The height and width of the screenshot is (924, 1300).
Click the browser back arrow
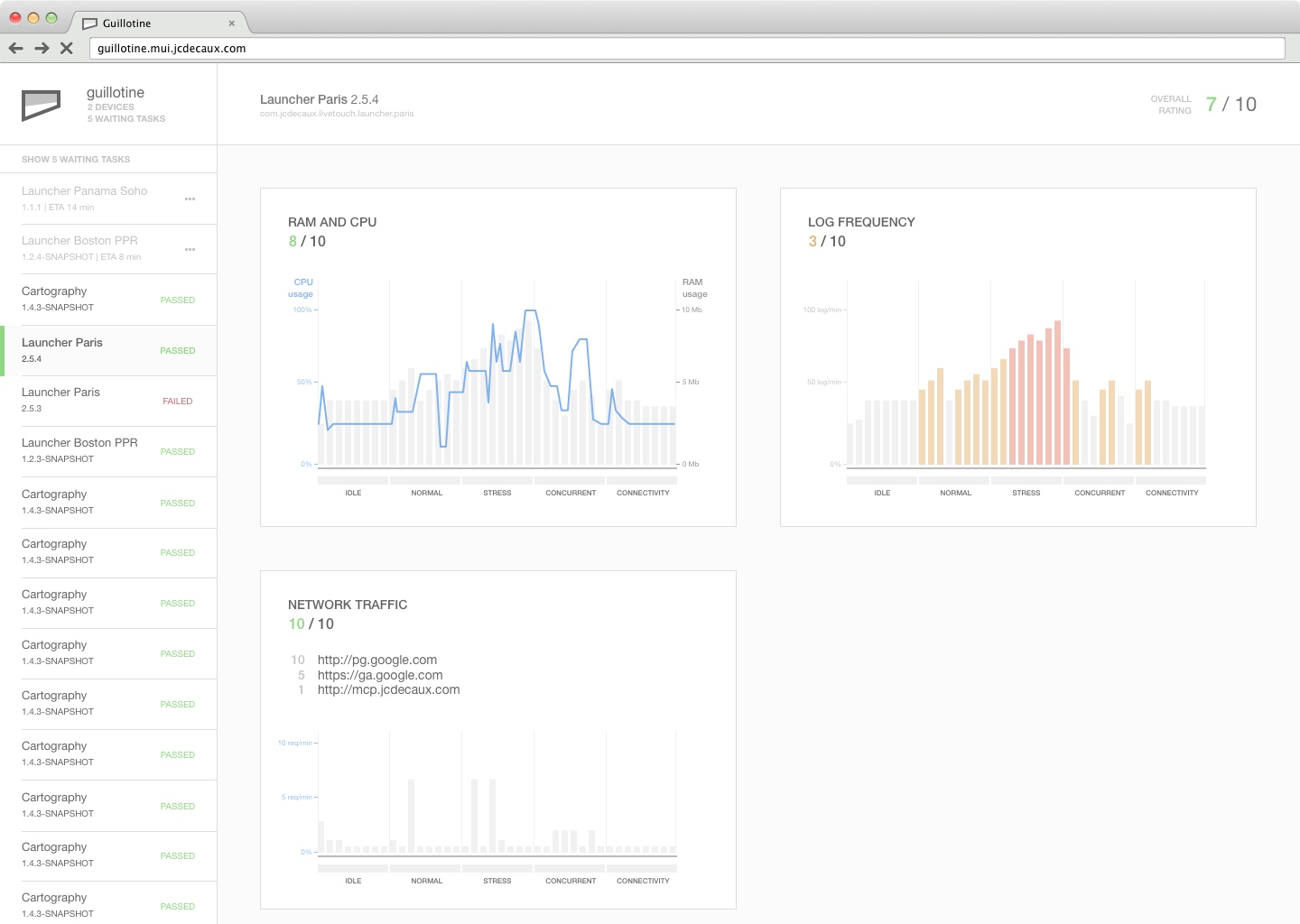16,49
